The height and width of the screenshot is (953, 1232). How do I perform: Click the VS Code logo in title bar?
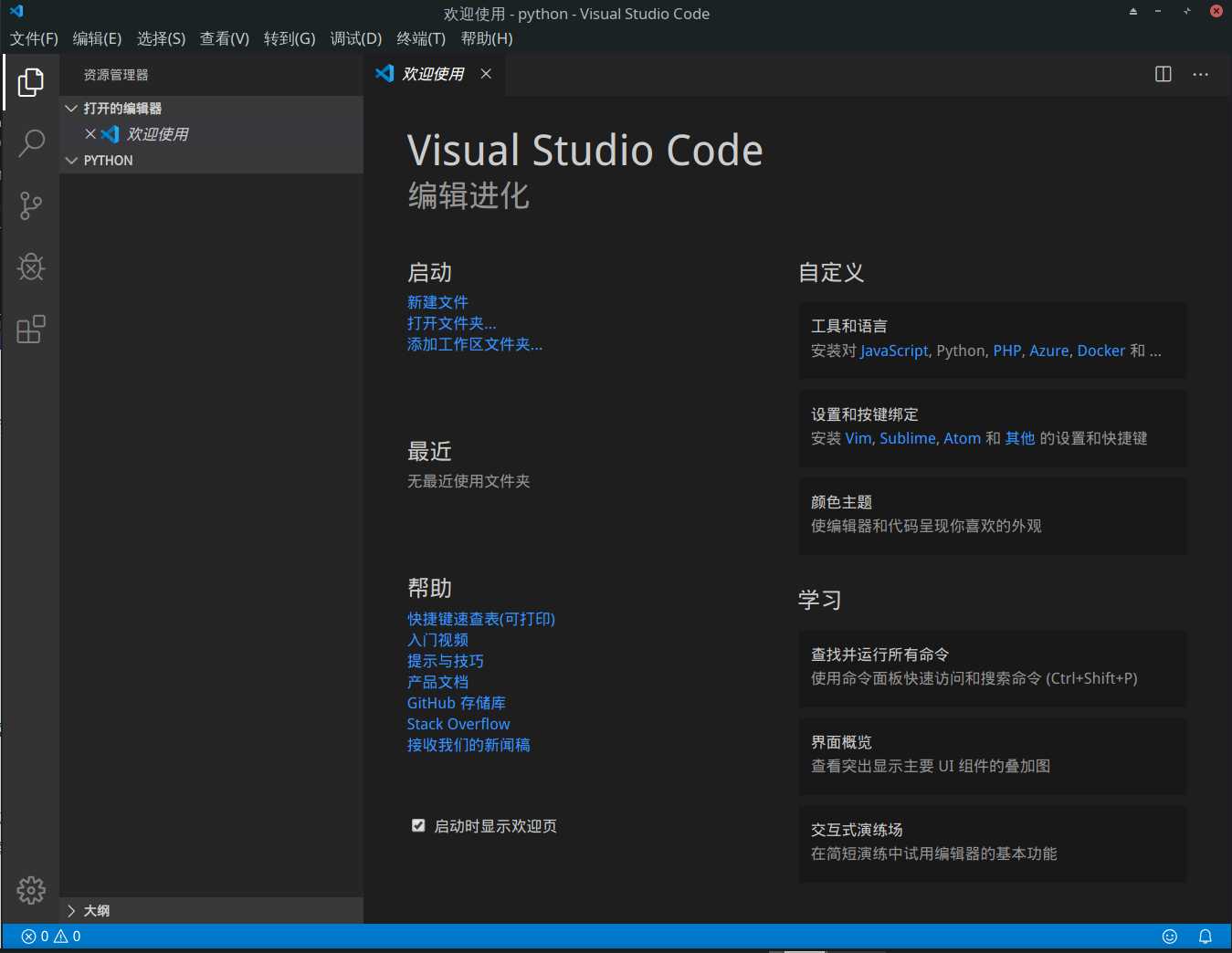pos(16,12)
